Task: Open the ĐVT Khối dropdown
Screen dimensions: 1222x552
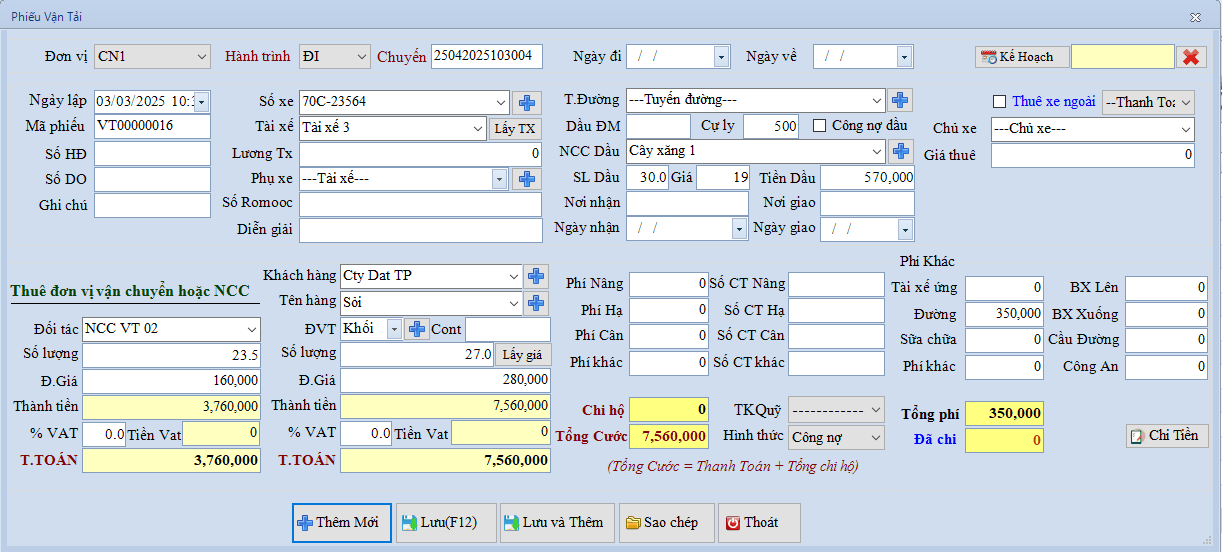Action: click(394, 329)
